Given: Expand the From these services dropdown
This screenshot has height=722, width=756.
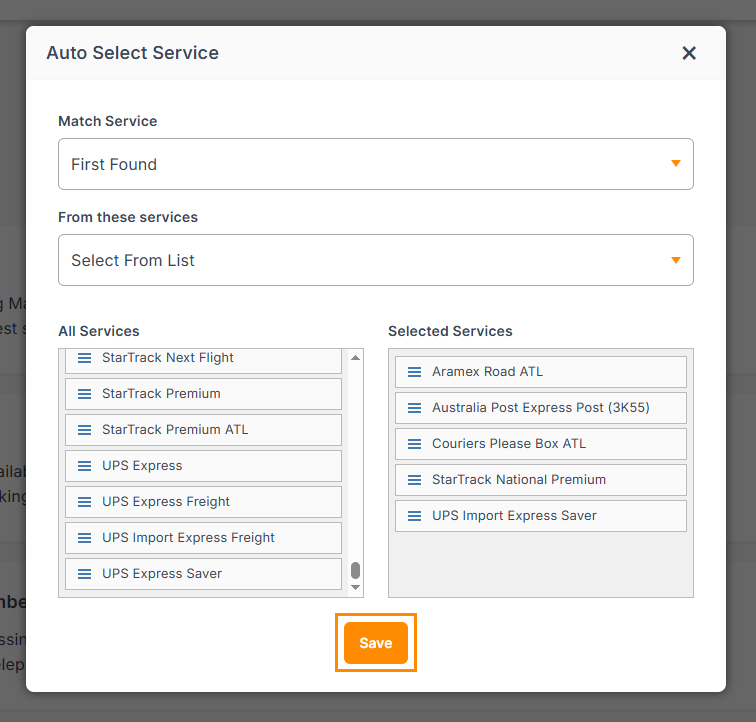Looking at the screenshot, I should [375, 260].
